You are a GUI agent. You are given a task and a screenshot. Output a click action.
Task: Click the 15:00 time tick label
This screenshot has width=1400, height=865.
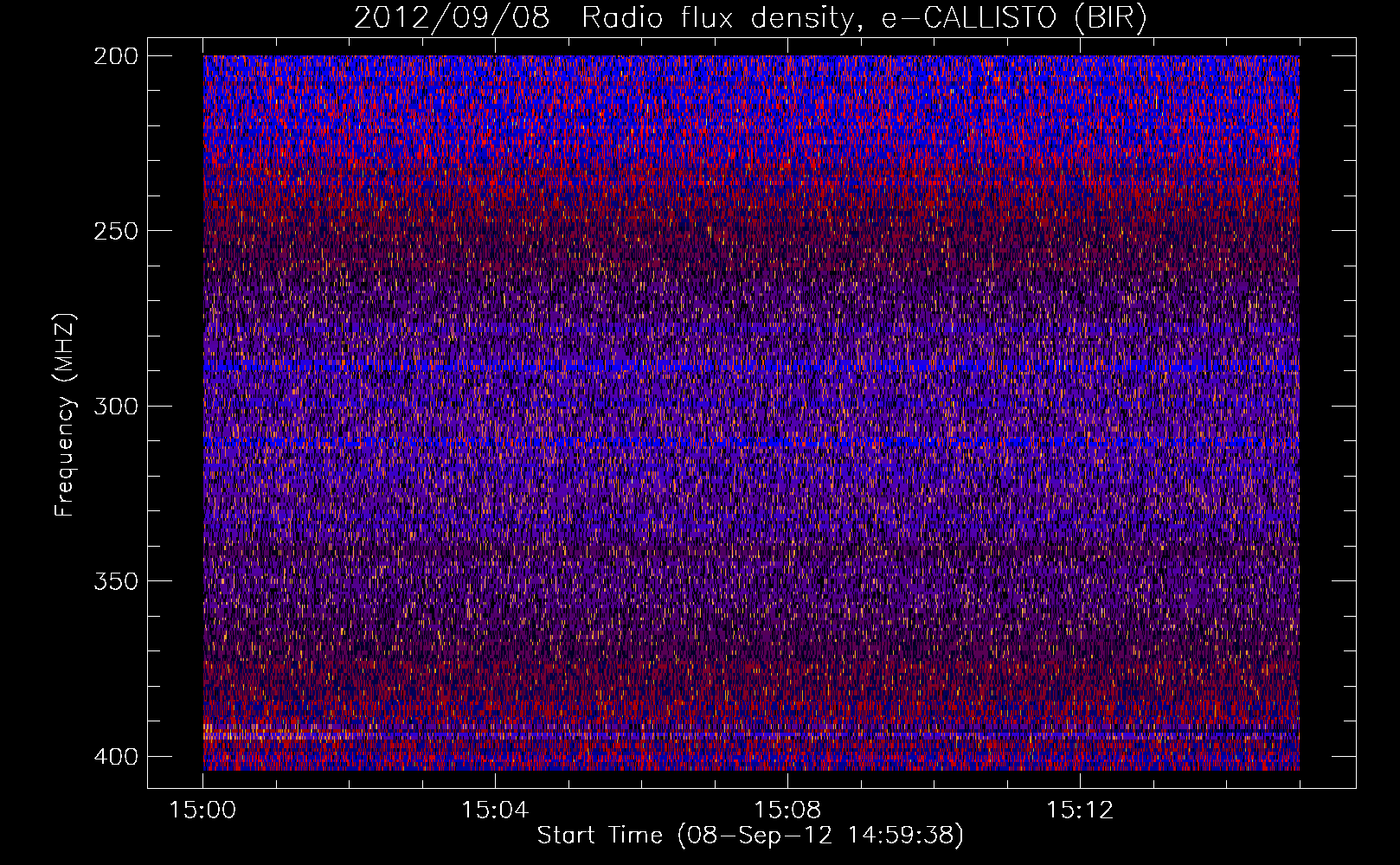(202, 811)
